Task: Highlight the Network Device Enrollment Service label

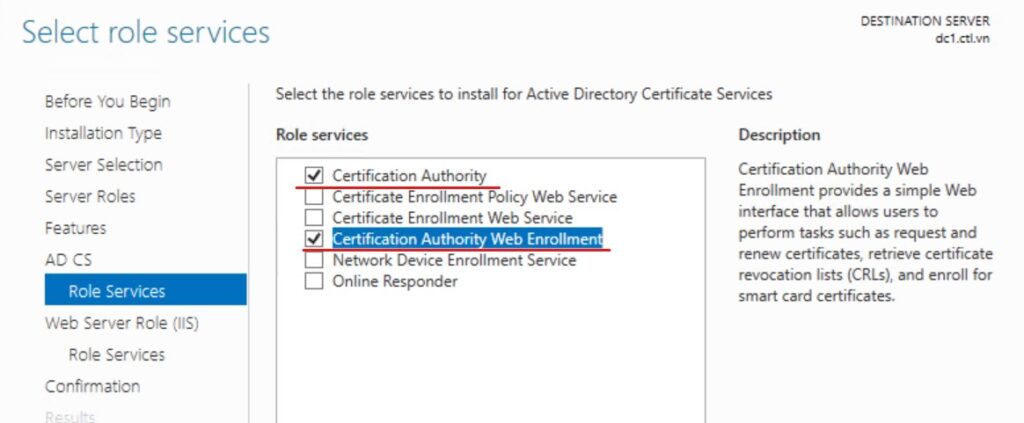Action: point(454,260)
